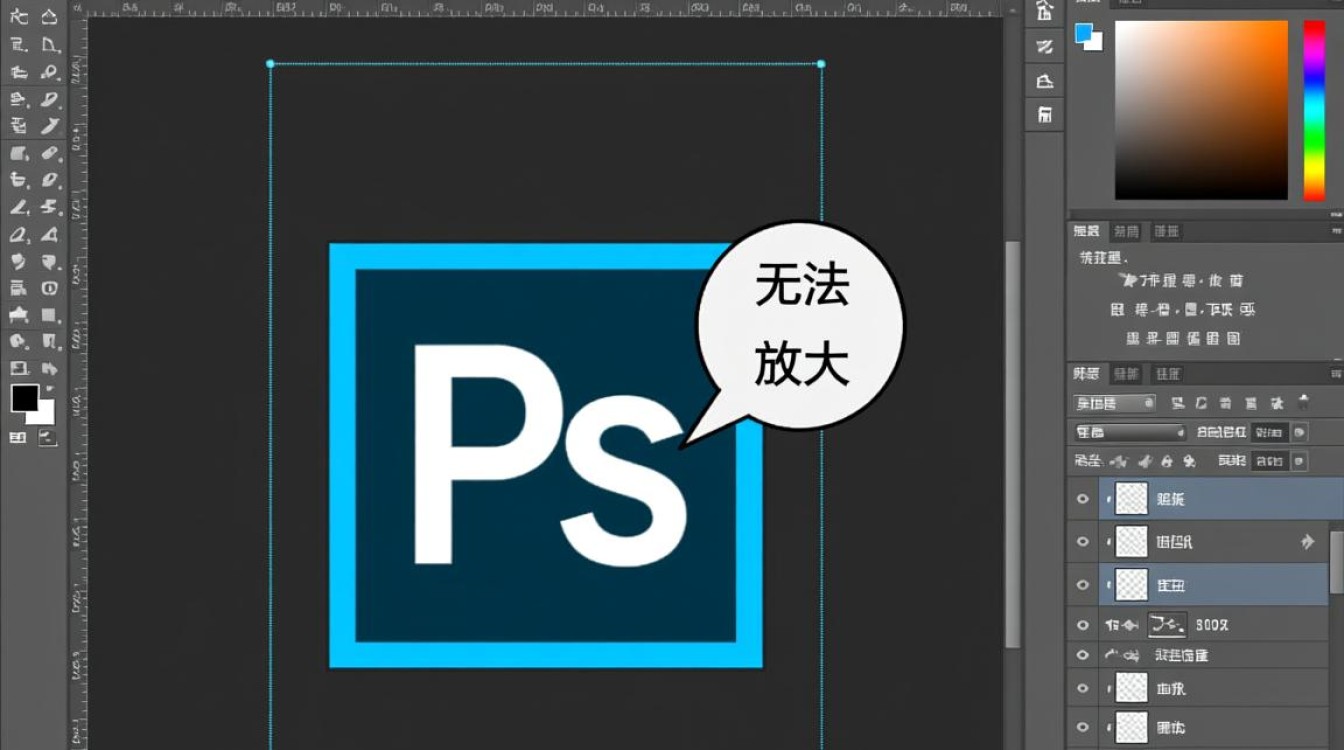The width and height of the screenshot is (1344, 750).
Task: Select the top-left tool in the toolbox
Action: coord(18,16)
